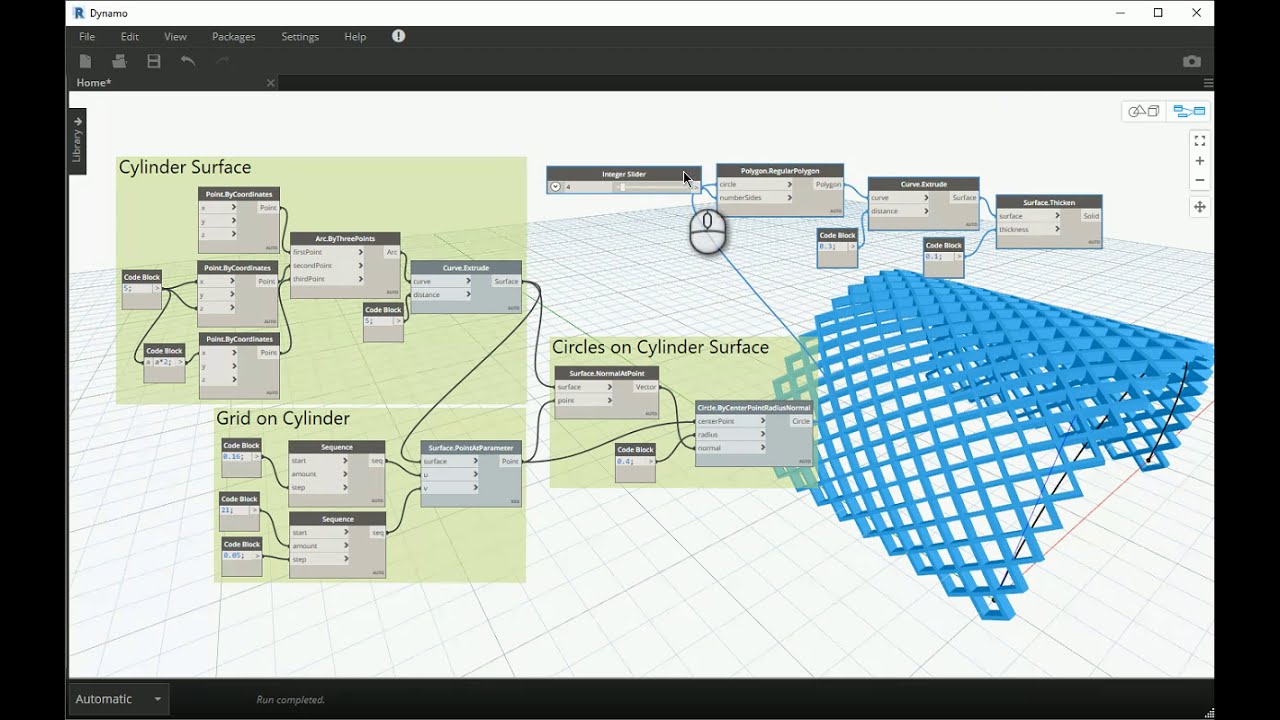Click the Zoom to Fit icon
This screenshot has height=720, width=1280.
pos(1200,141)
